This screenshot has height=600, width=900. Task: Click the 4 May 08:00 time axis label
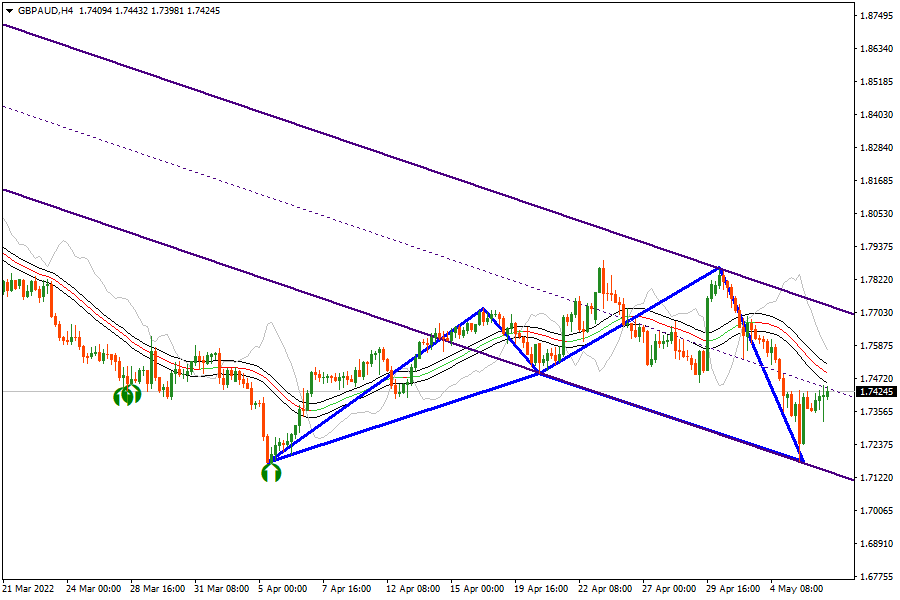[x=795, y=589]
